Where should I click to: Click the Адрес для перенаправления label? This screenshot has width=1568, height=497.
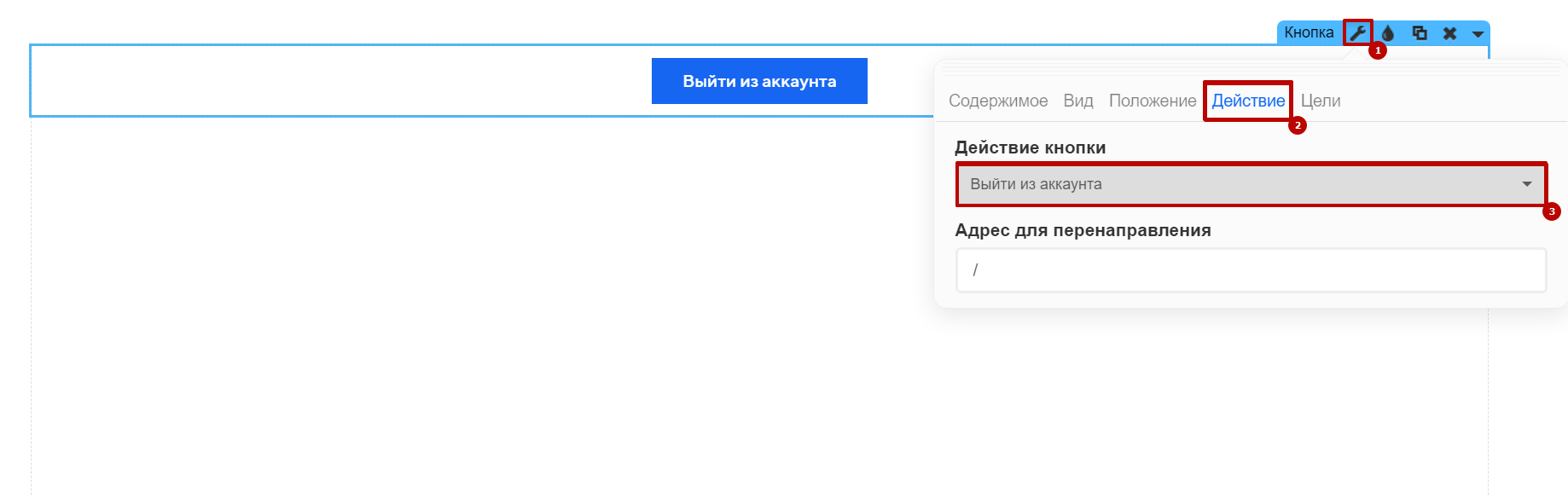[1083, 230]
